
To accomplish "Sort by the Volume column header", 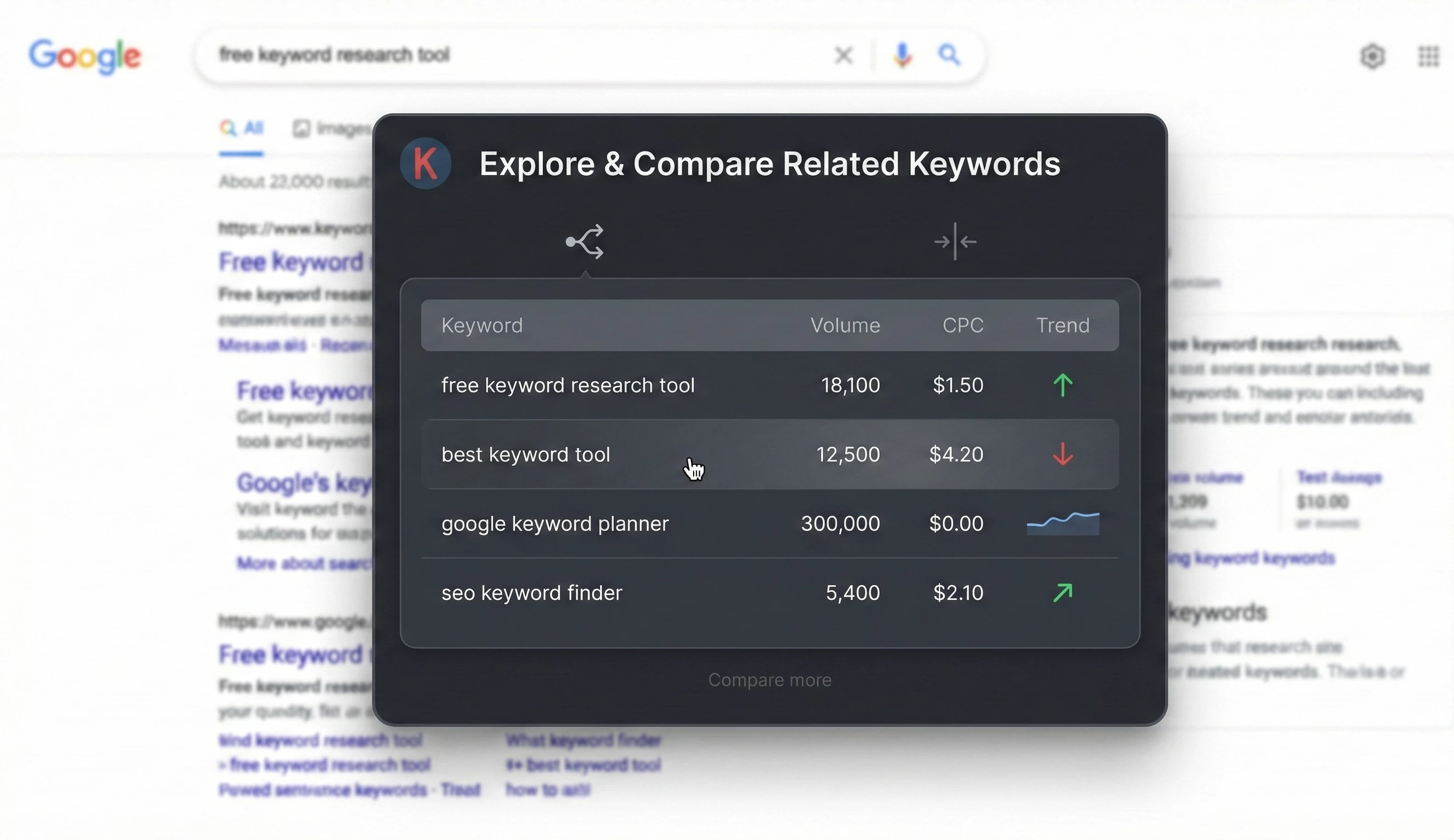I will (x=845, y=325).
